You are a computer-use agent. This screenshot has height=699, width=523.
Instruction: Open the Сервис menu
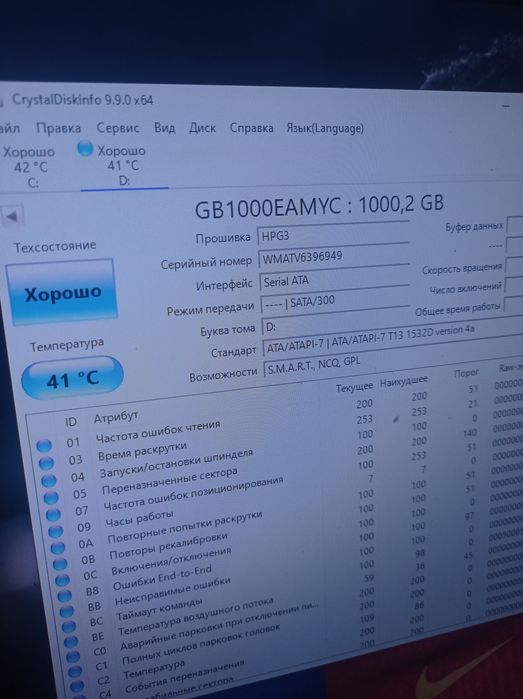(x=118, y=128)
